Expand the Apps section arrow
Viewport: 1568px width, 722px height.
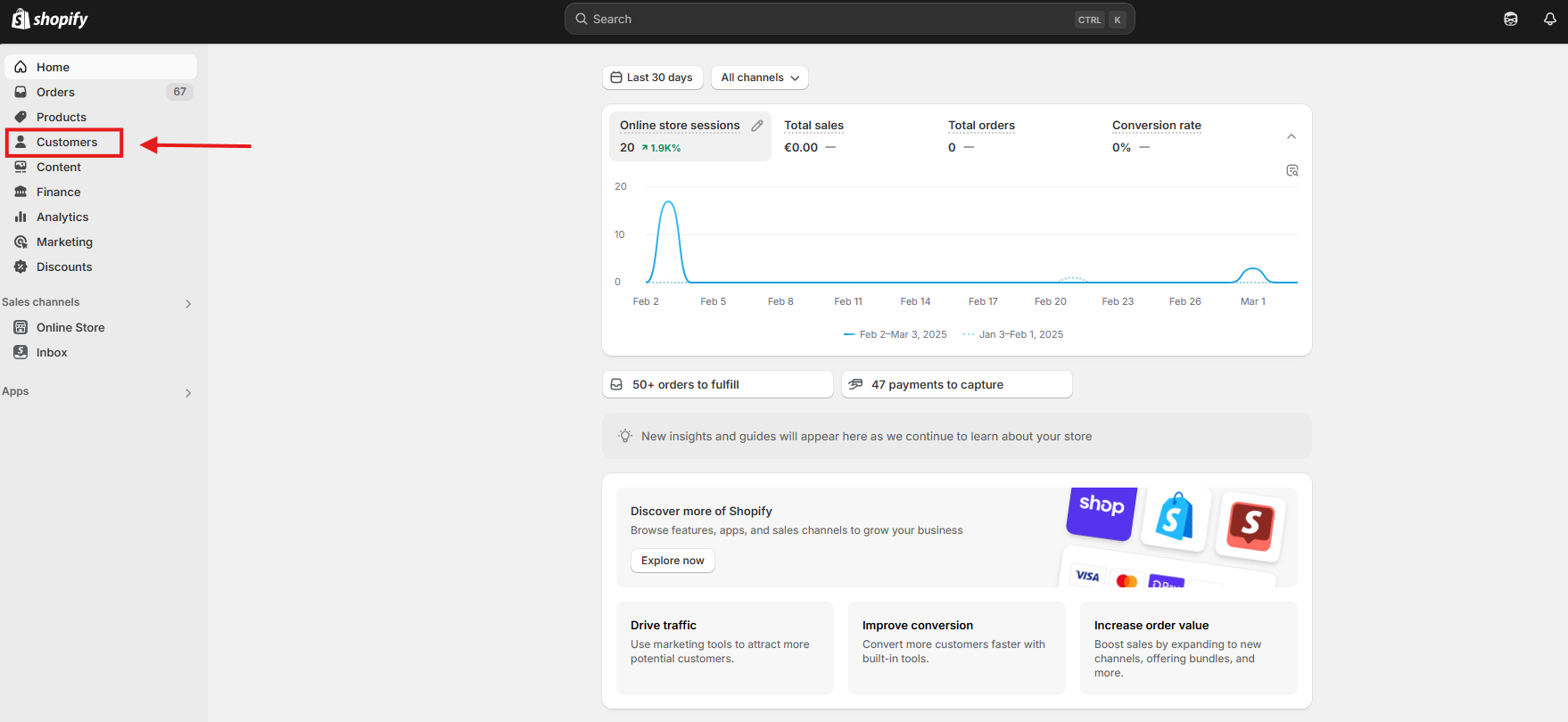[188, 393]
